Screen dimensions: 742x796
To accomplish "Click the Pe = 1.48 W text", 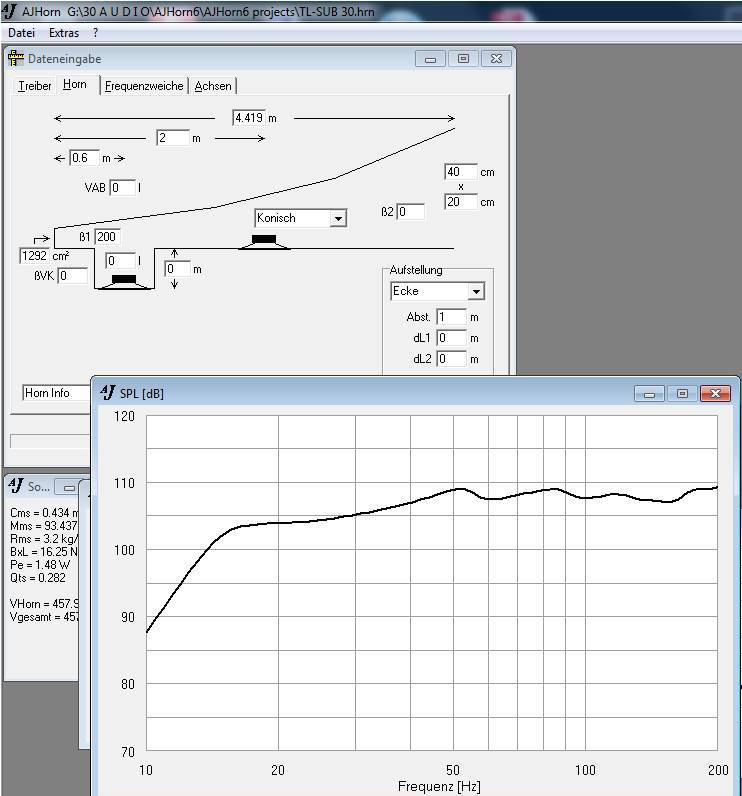I will tap(40, 565).
